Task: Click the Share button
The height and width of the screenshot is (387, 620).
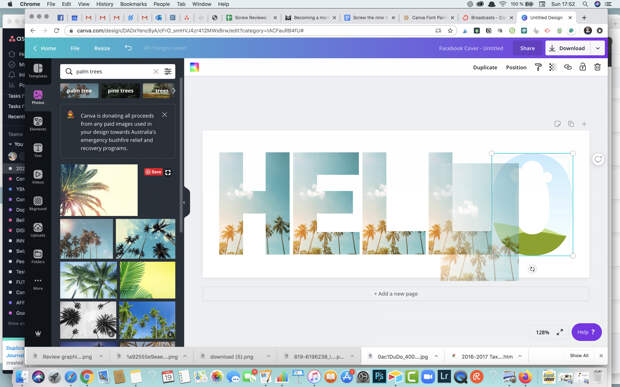Action: [x=527, y=48]
